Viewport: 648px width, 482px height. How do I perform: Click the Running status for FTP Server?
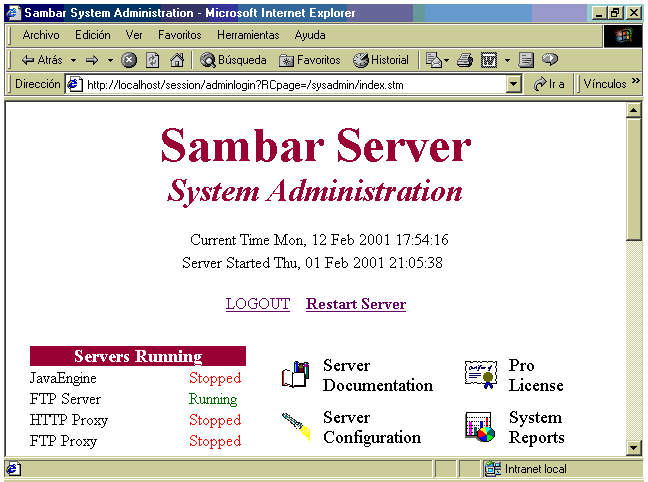pyautogui.click(x=213, y=399)
